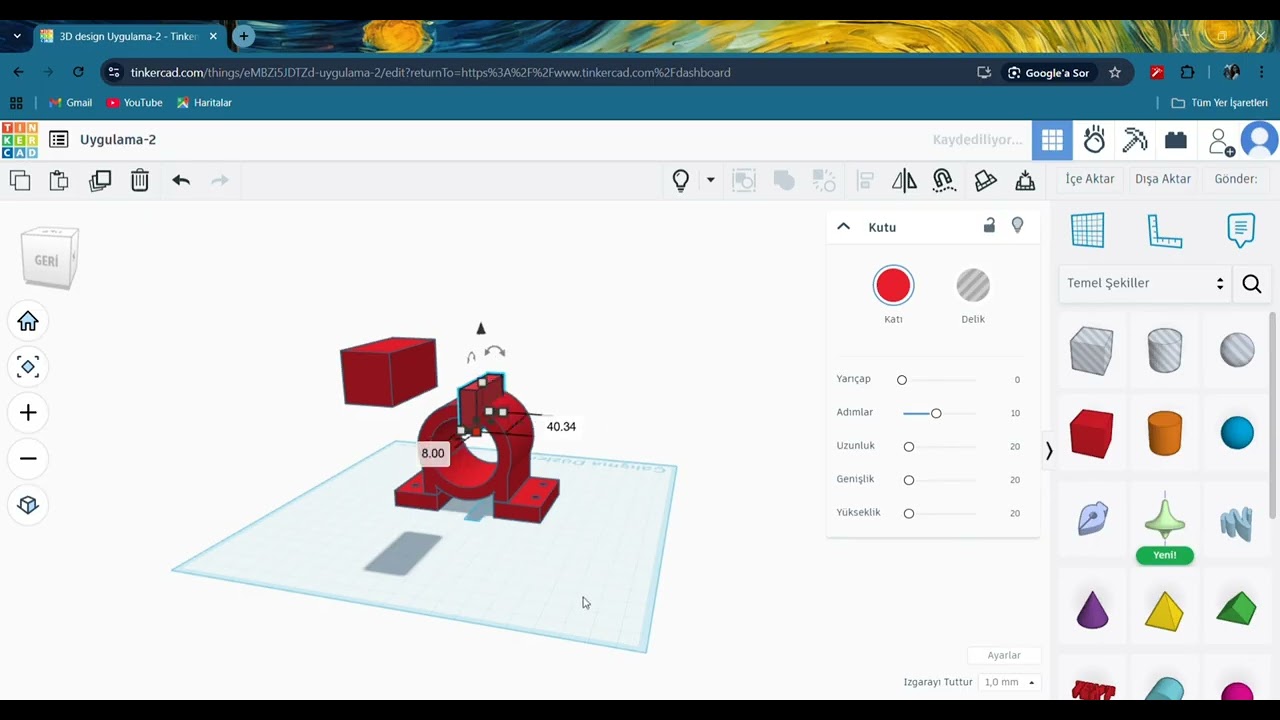Open the Temel Şekiller shapes dropdown
The height and width of the screenshot is (720, 1280).
(1145, 283)
